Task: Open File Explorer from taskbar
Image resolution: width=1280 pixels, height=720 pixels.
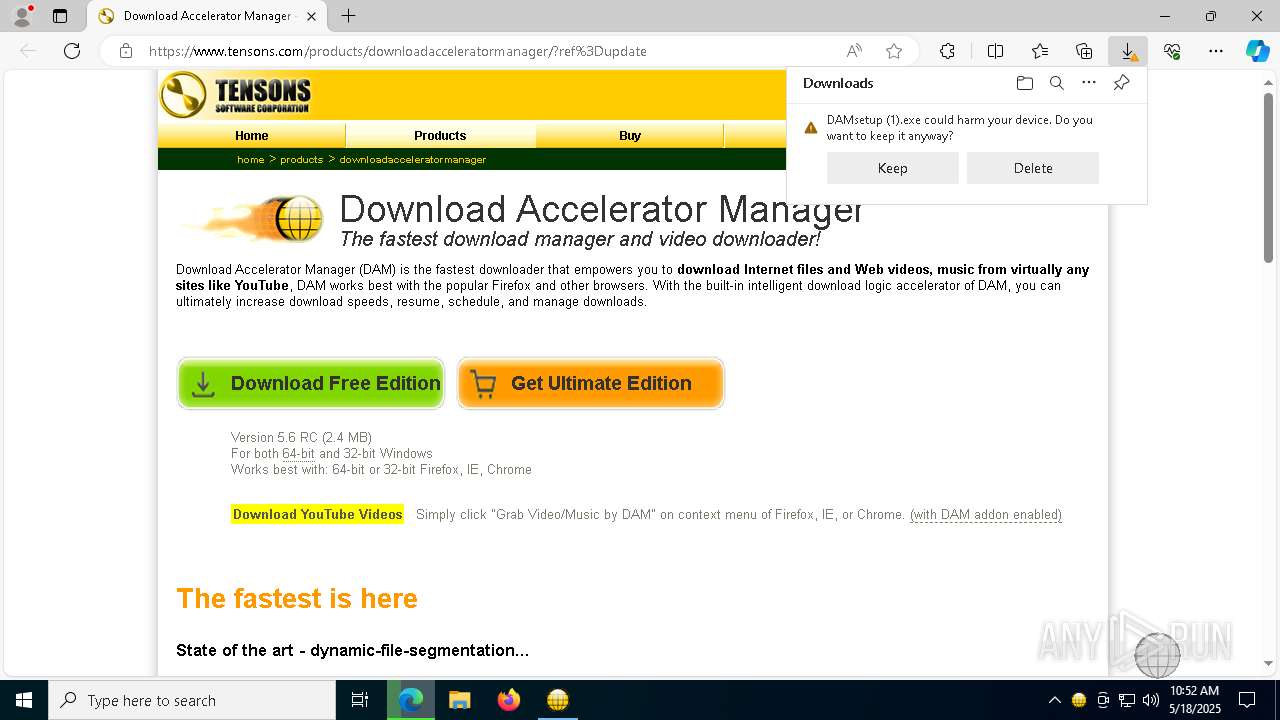Action: pos(459,700)
